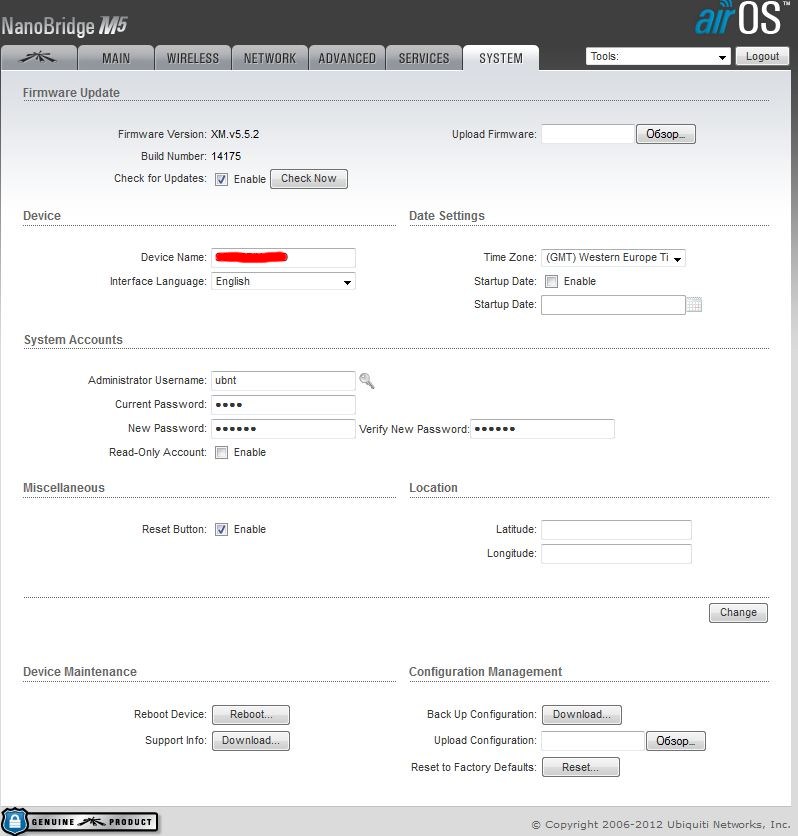Download Back Up Configuration
Screen dimensions: 798x836
(x=582, y=714)
